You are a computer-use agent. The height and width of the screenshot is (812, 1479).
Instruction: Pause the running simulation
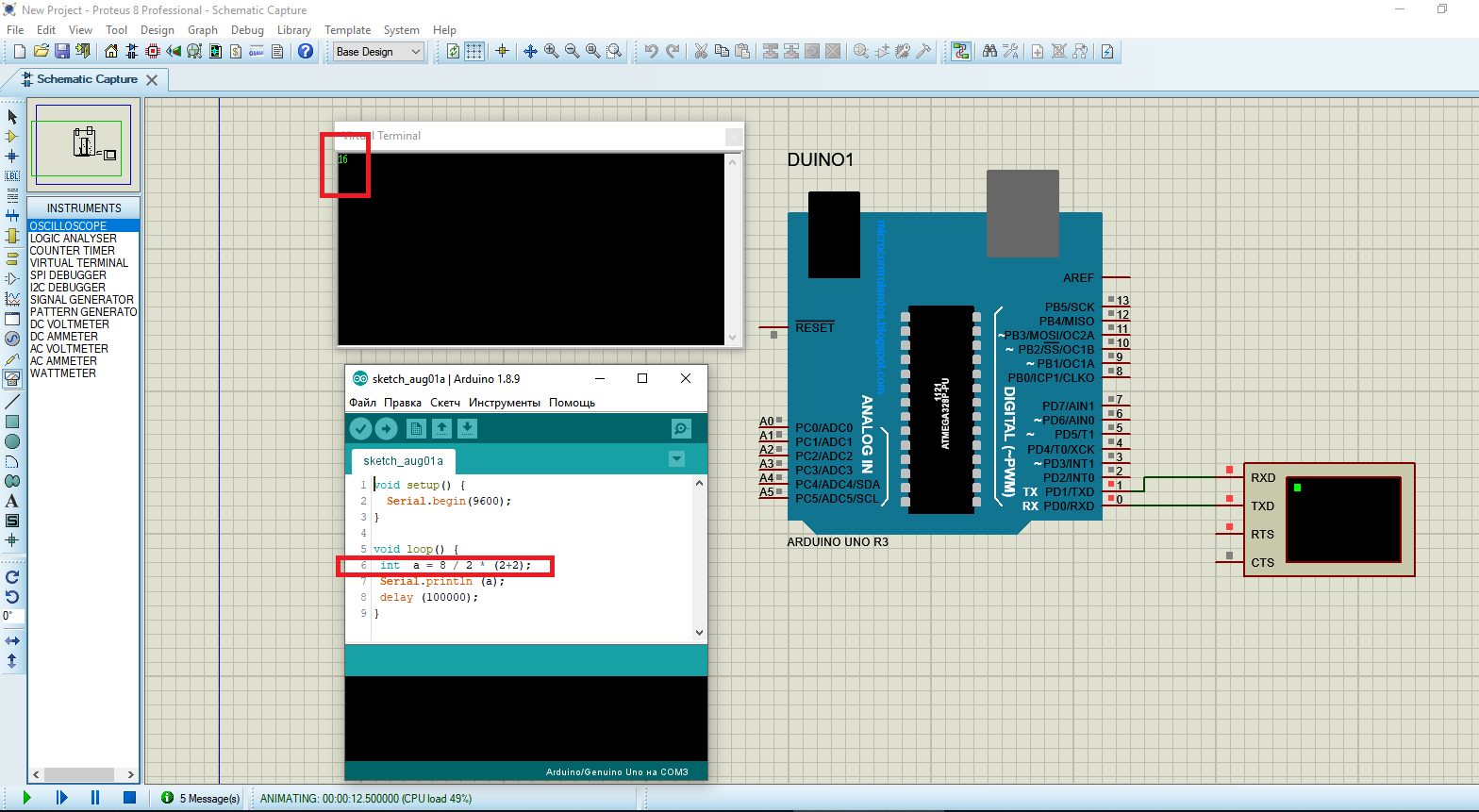click(x=95, y=798)
